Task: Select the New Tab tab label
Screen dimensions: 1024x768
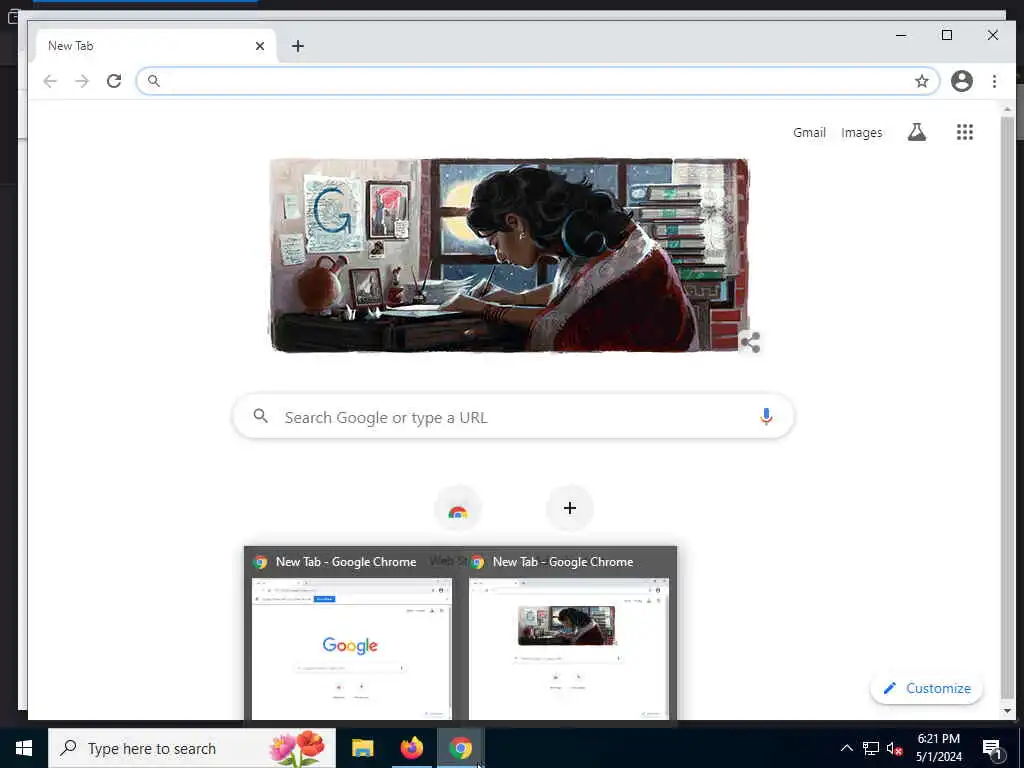Action: pyautogui.click(x=71, y=46)
